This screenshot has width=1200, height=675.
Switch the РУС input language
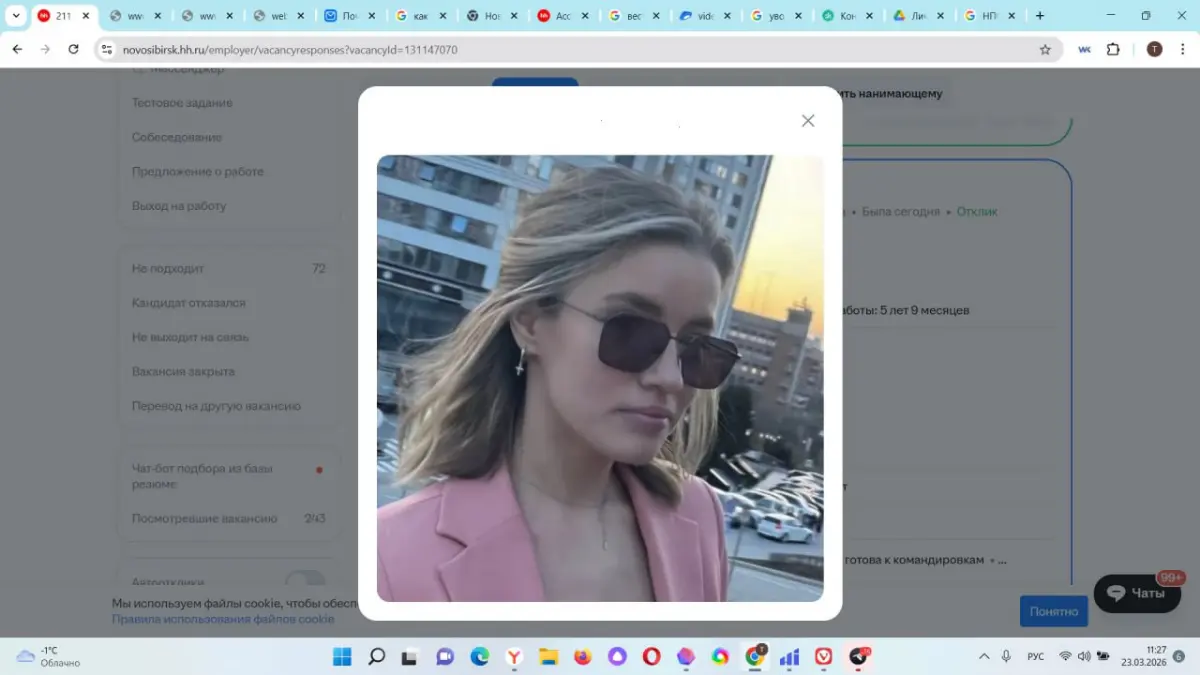pos(1036,657)
